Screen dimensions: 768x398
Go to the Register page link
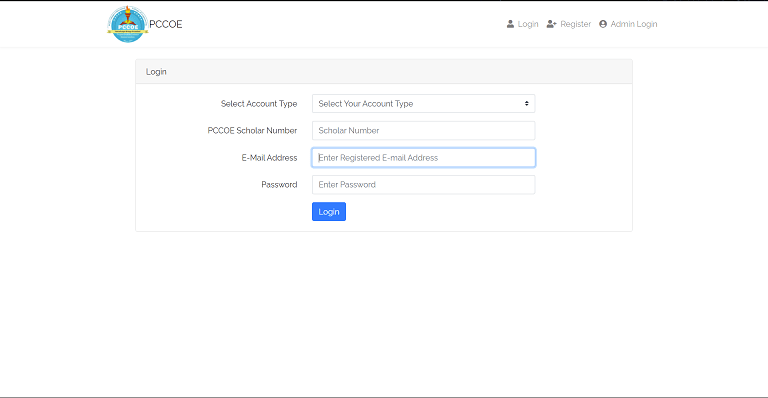(x=576, y=24)
